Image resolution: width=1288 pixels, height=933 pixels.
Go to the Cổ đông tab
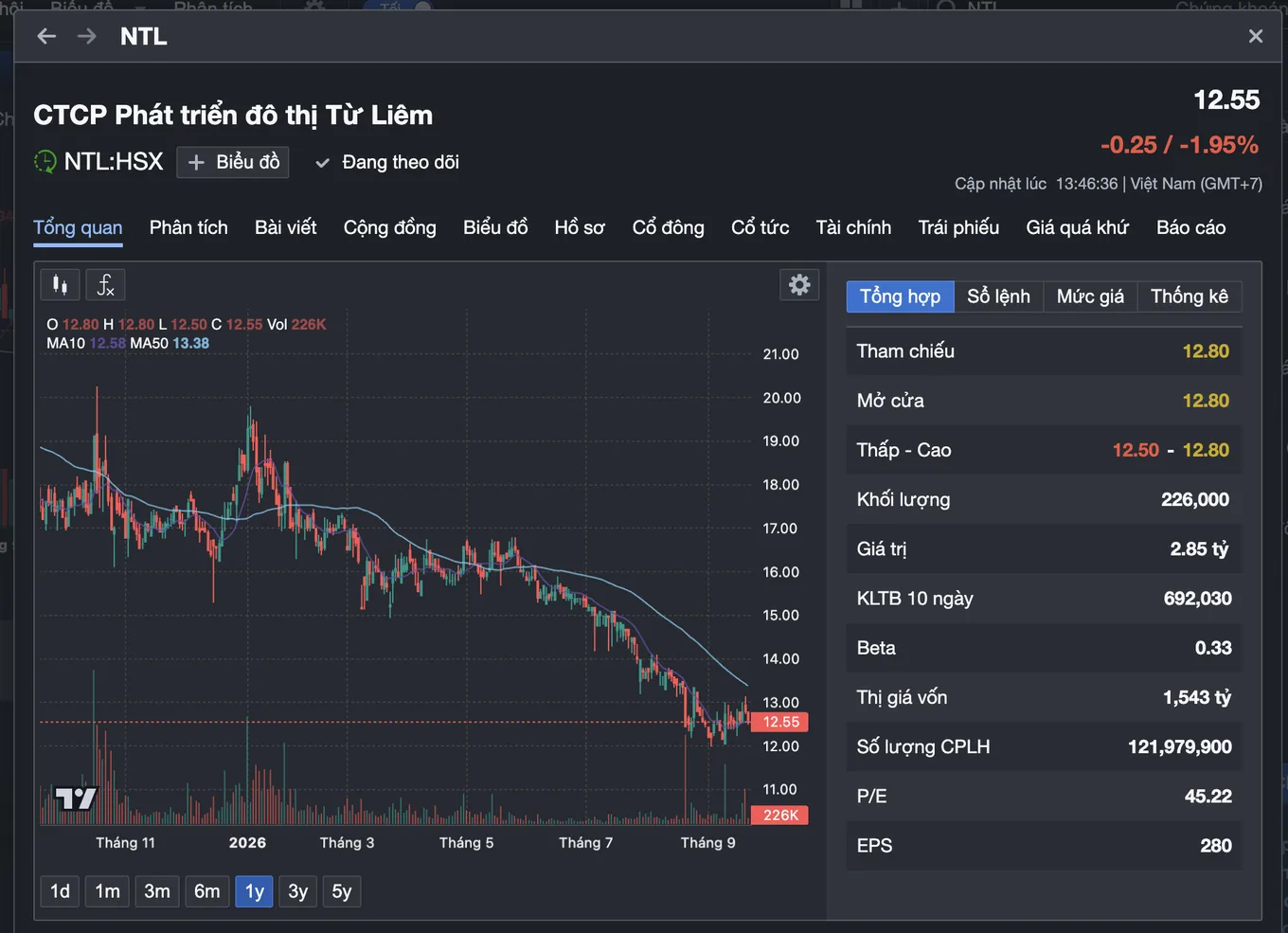point(669,227)
